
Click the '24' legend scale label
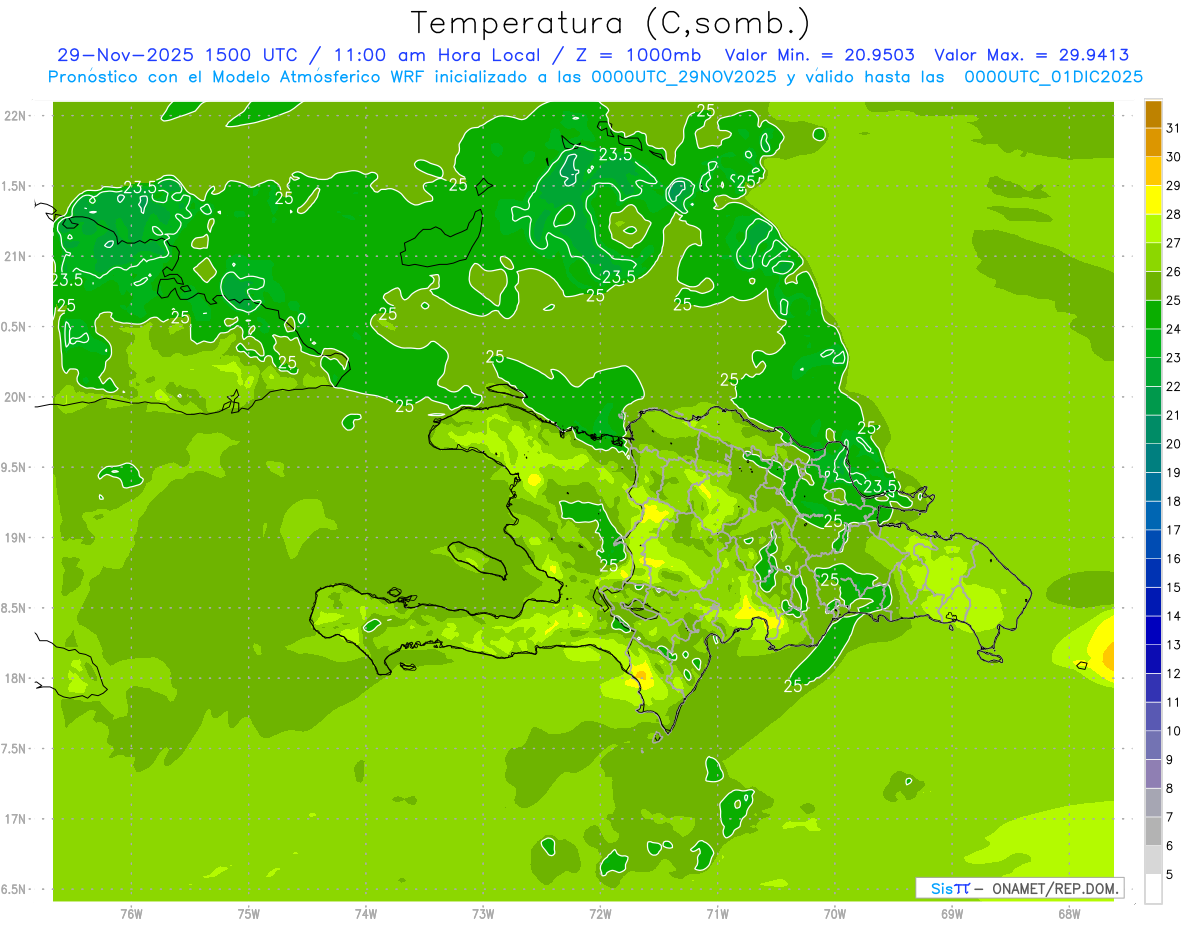click(x=1174, y=329)
